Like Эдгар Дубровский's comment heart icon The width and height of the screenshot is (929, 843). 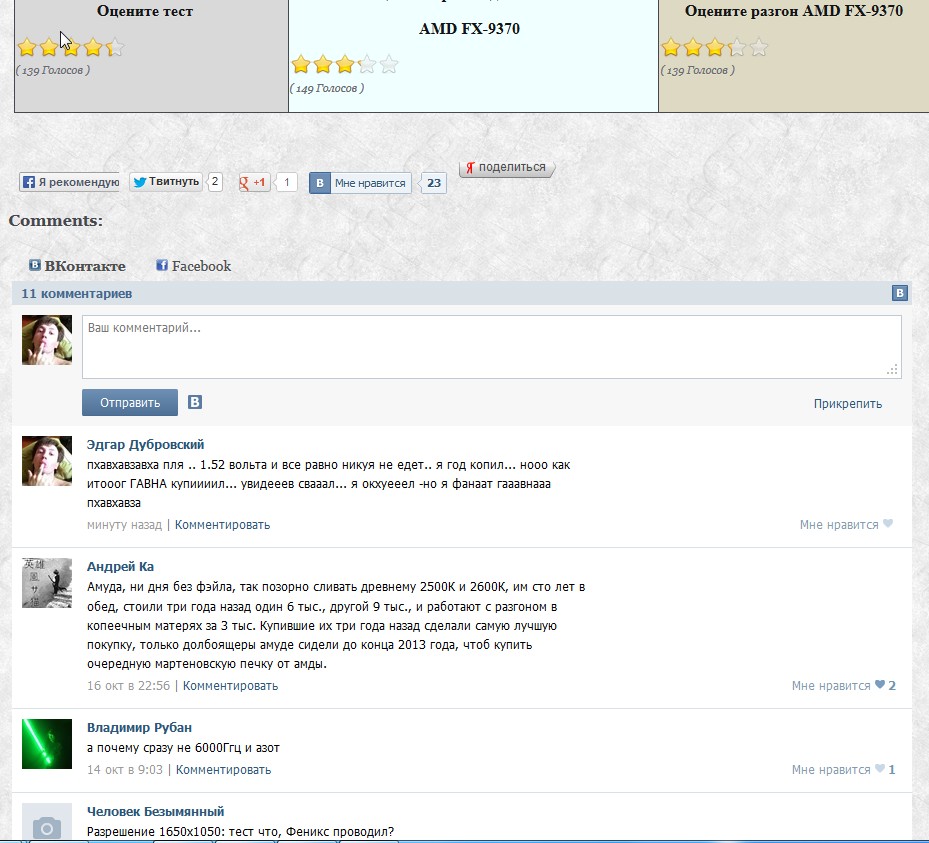click(888, 524)
